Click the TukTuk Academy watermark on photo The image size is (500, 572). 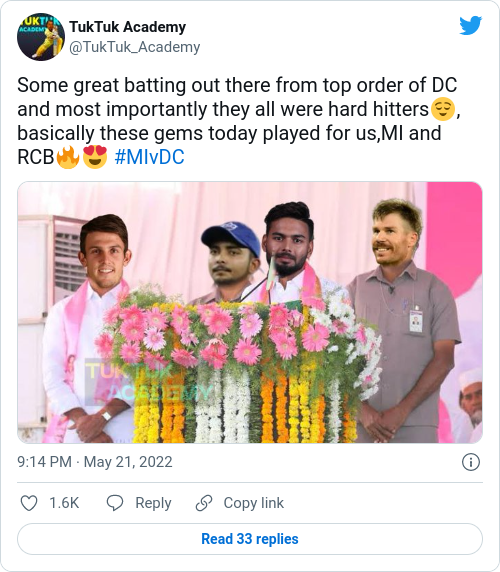(148, 382)
